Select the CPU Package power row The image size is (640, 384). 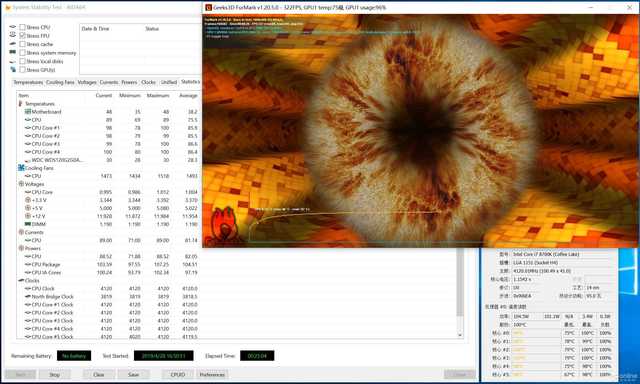click(108, 264)
